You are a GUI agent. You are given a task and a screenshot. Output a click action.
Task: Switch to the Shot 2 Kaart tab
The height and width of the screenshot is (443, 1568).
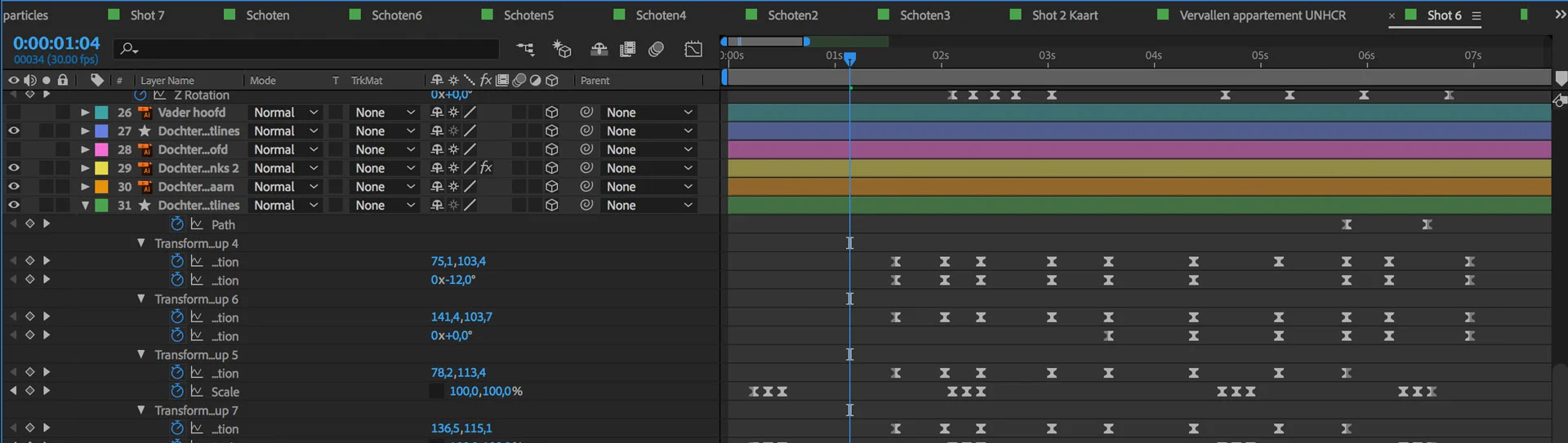[x=1064, y=16]
